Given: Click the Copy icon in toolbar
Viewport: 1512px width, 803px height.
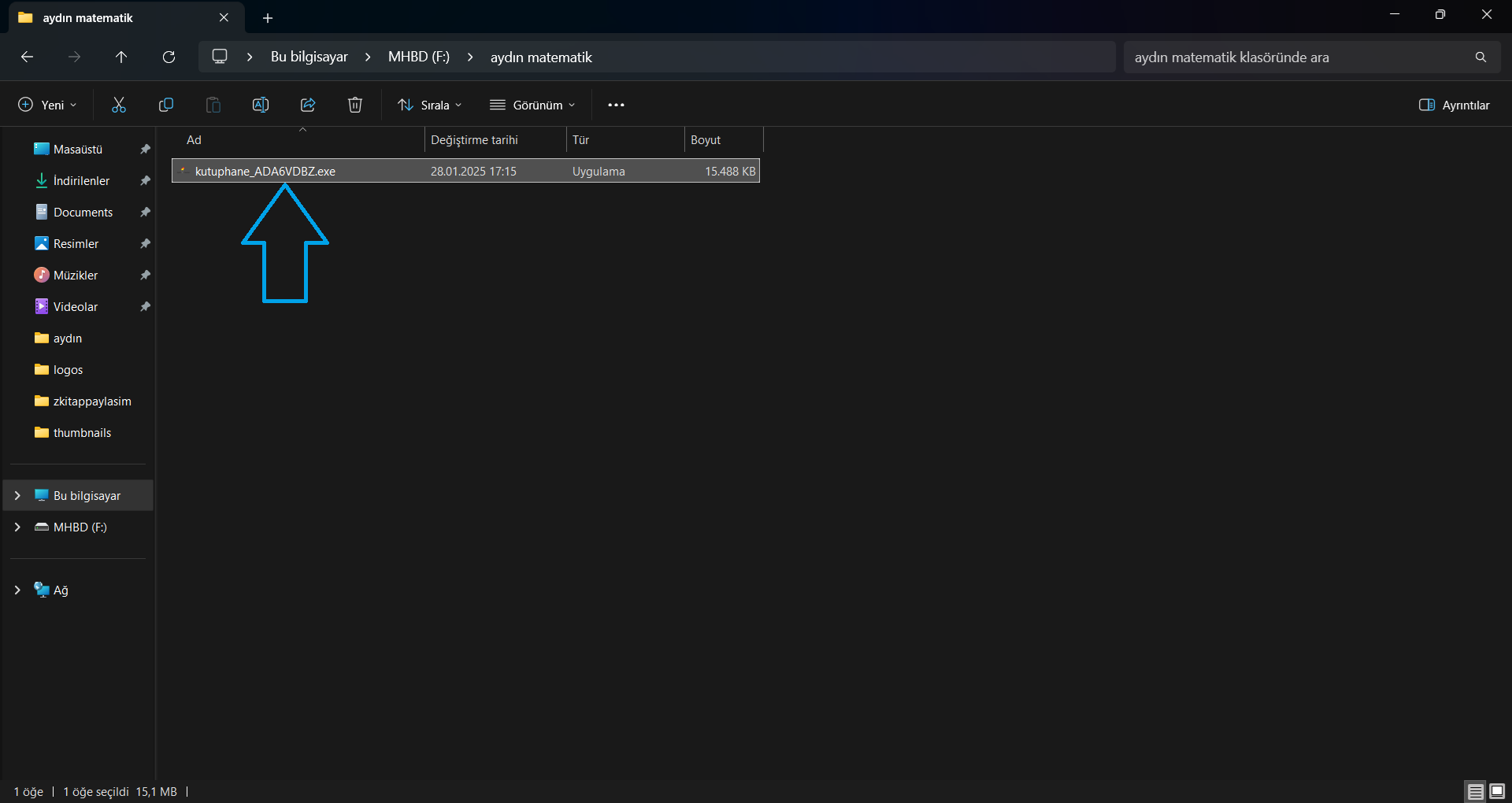Looking at the screenshot, I should click(166, 105).
